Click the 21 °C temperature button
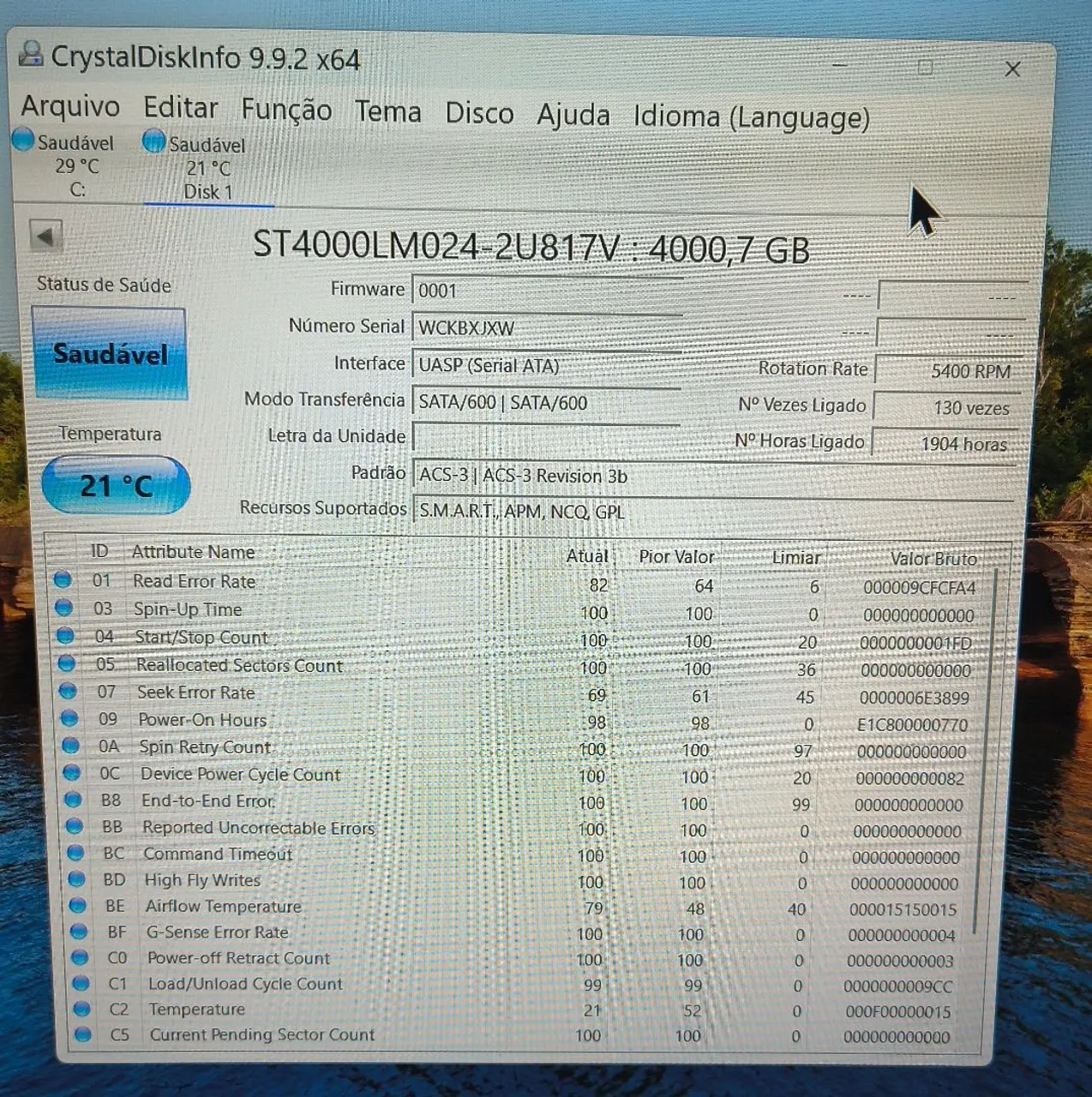 (x=116, y=486)
